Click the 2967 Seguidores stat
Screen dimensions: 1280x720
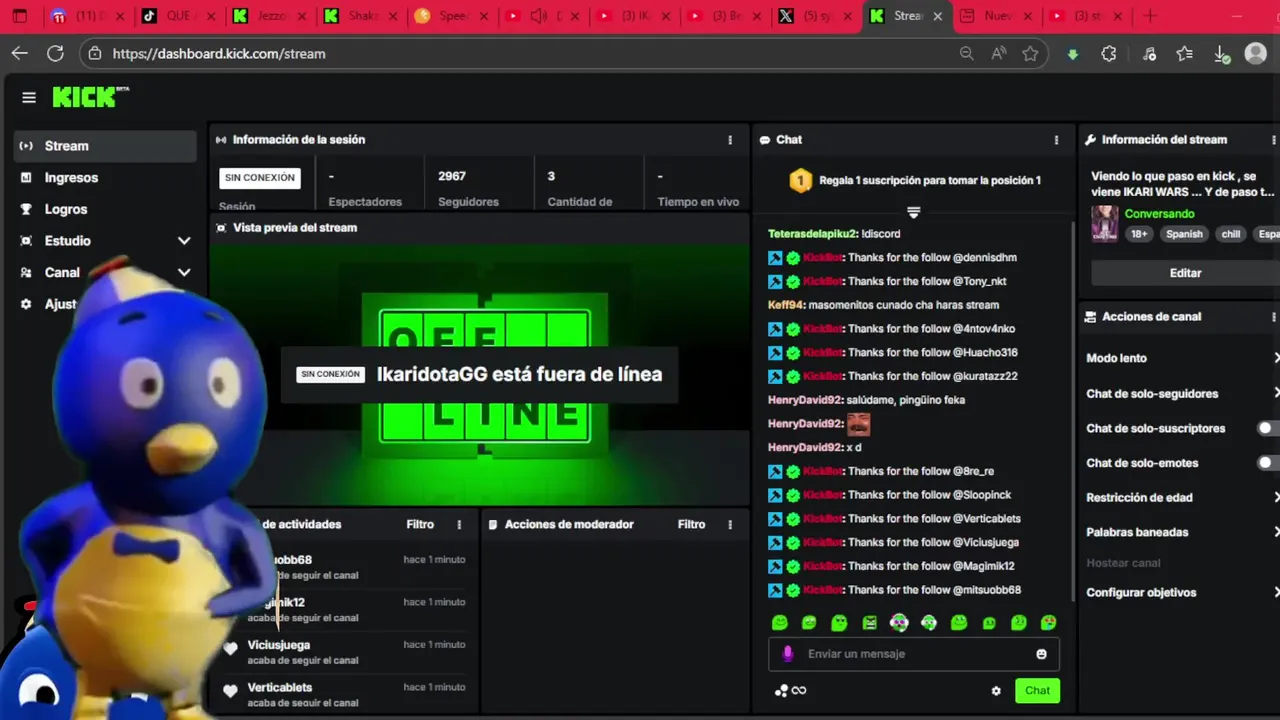click(468, 189)
